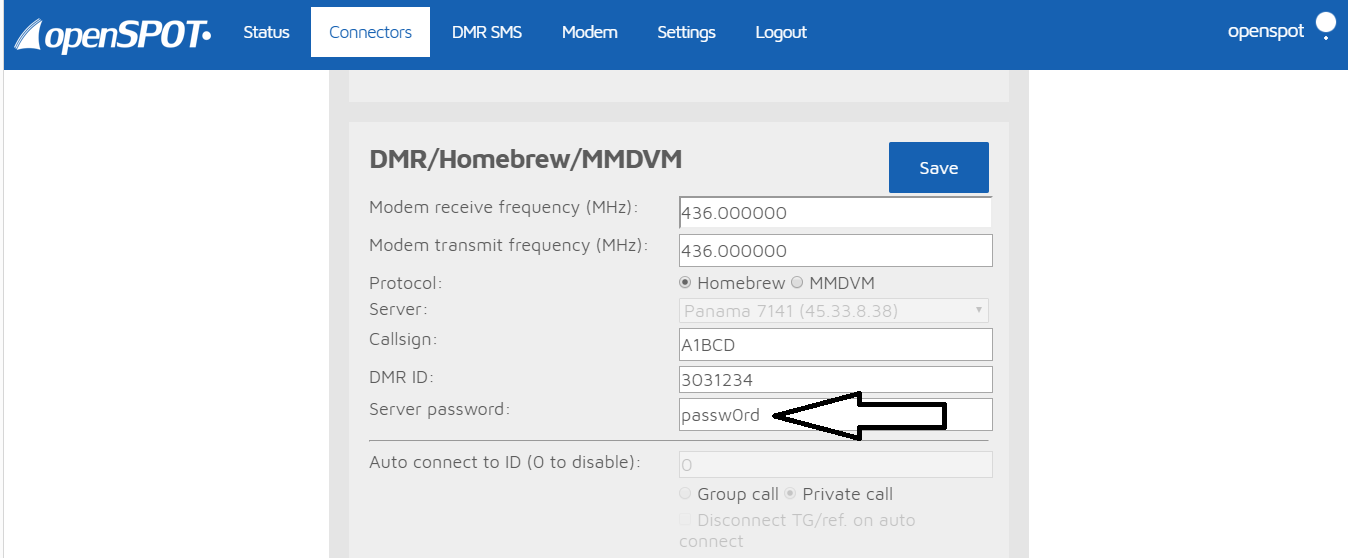Click into the DMR ID field
The image size is (1348, 558).
[x=834, y=380]
